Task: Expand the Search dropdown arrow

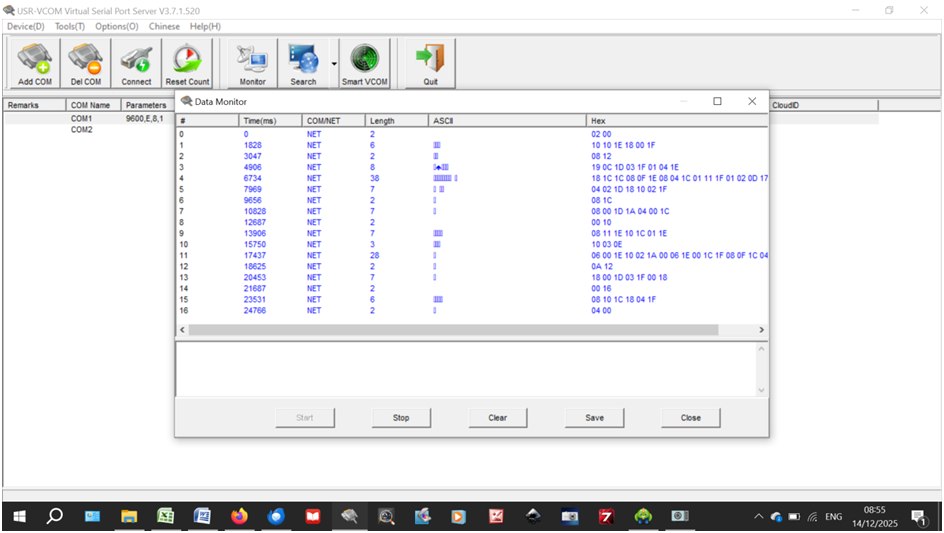Action: [x=333, y=64]
